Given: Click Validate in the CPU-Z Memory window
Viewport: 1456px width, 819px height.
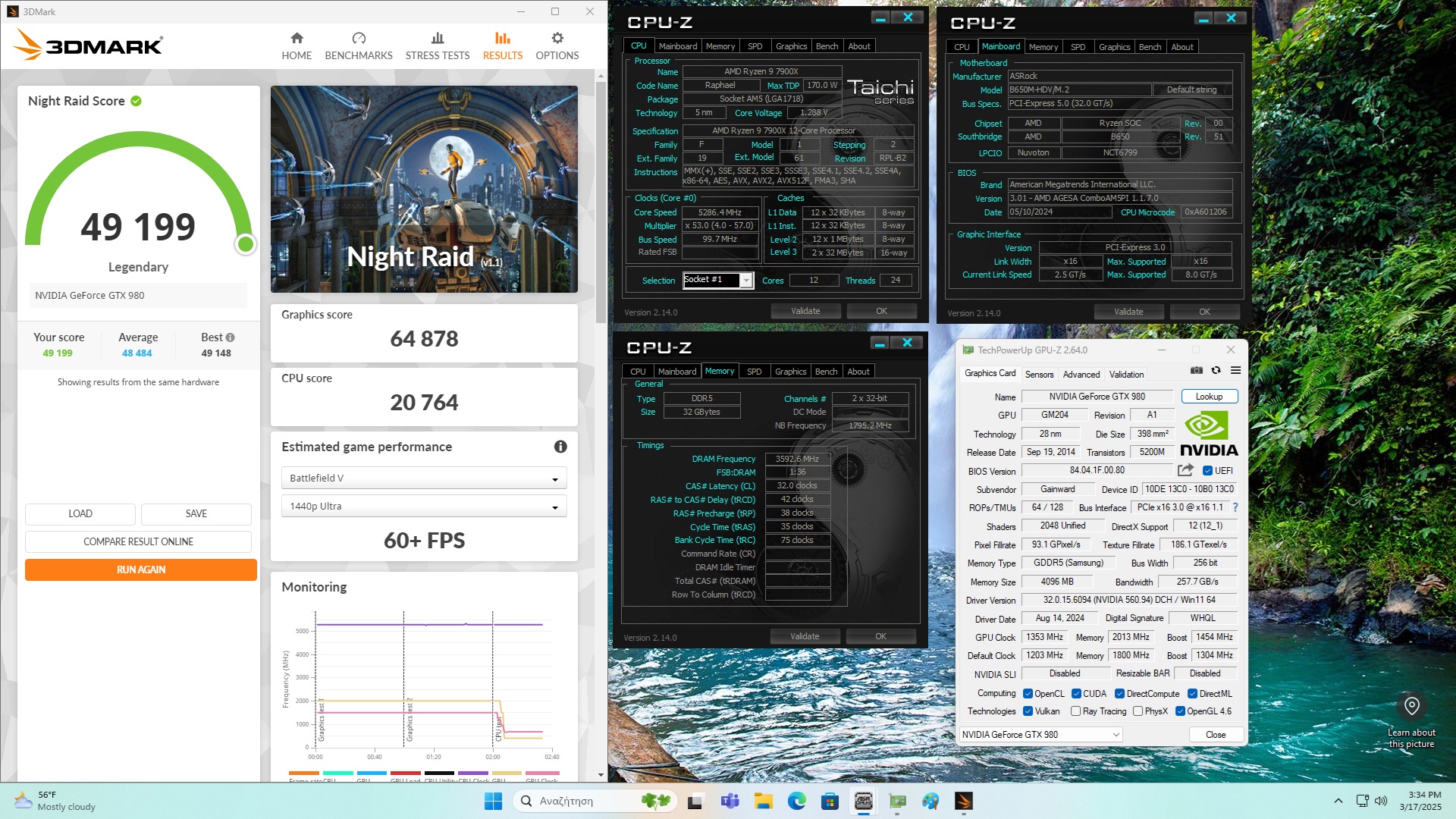Looking at the screenshot, I should pos(805,636).
